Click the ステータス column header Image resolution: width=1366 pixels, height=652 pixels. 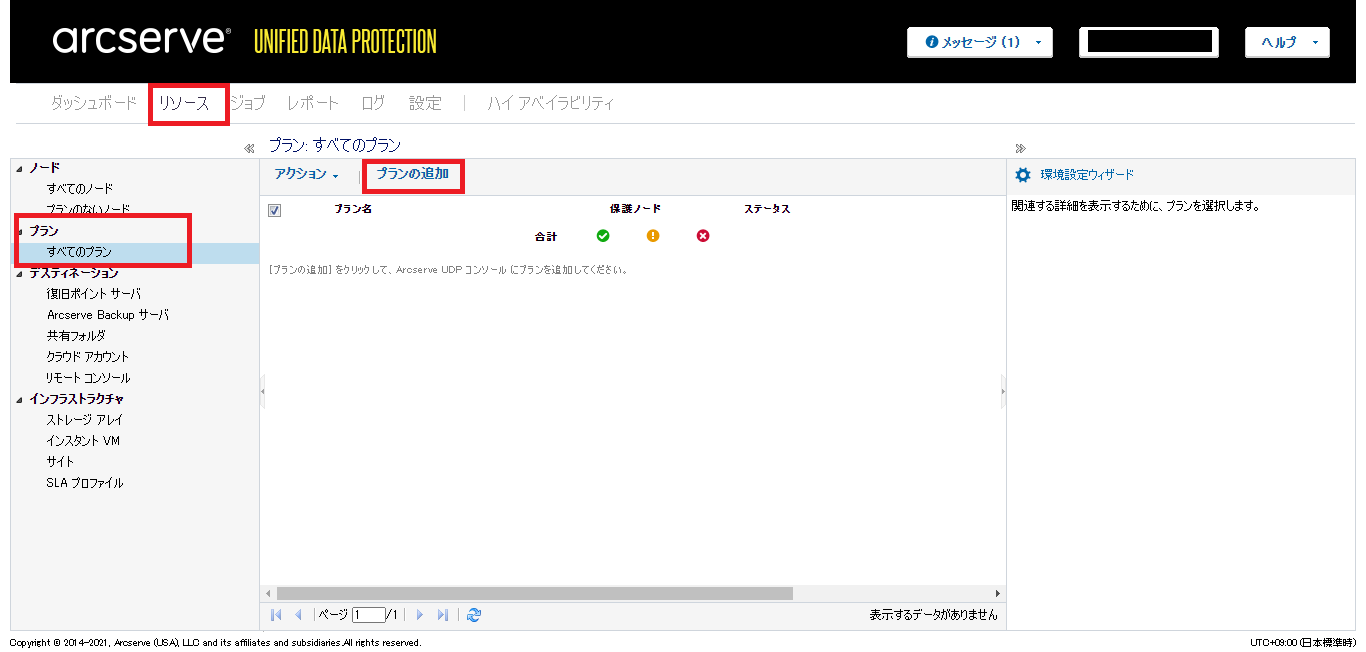tap(767, 210)
